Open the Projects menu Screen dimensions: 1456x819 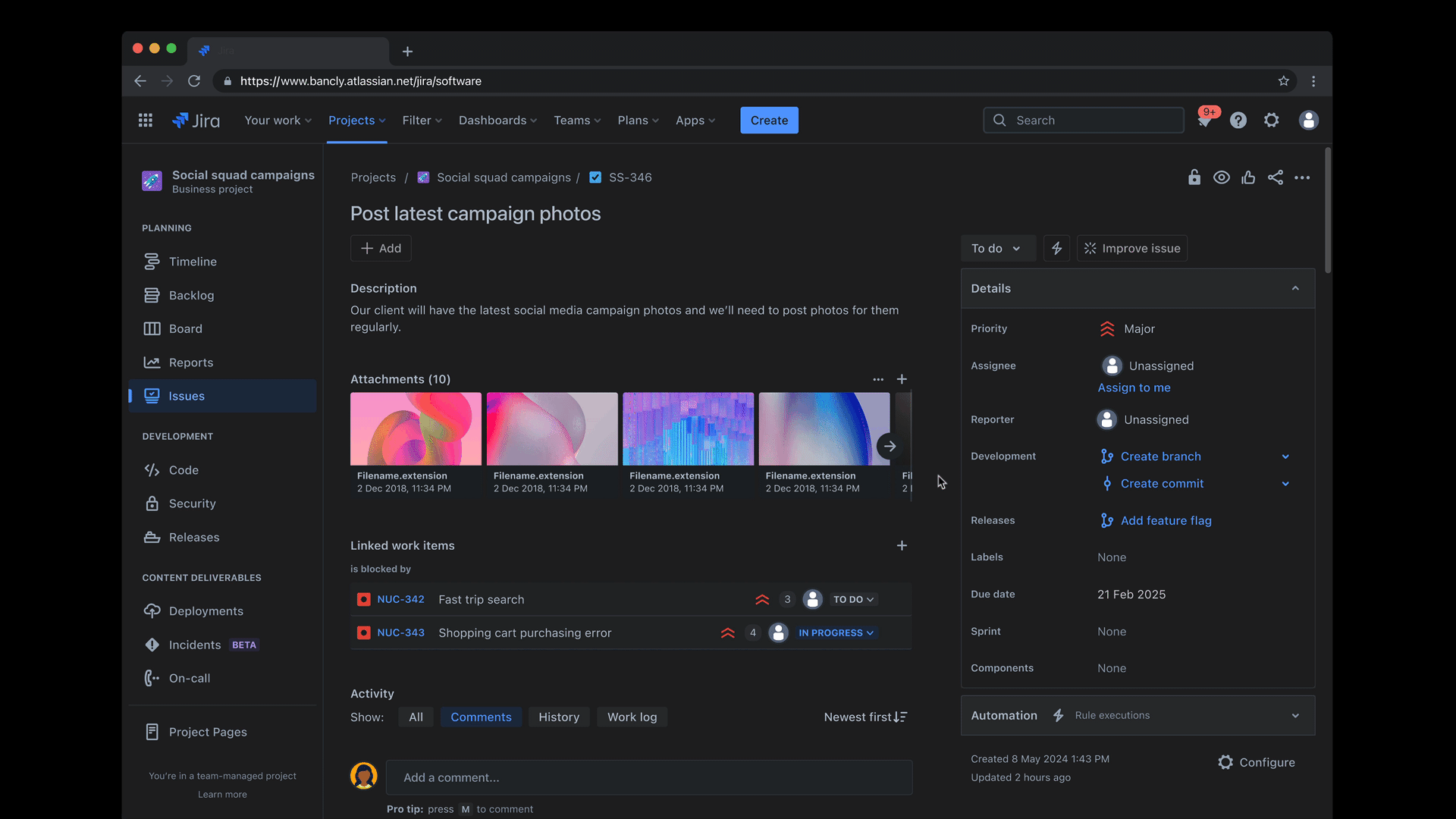[356, 121]
